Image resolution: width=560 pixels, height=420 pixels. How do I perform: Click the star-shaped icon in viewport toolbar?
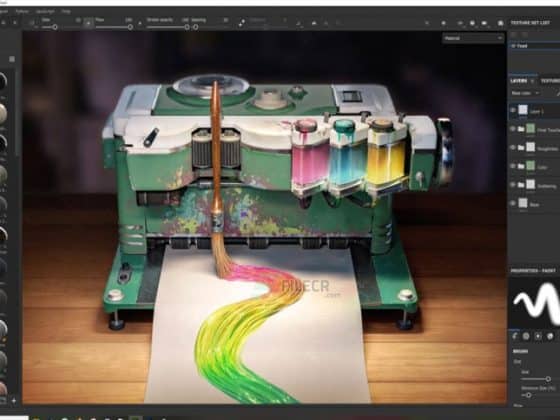pyautogui.click(x=443, y=23)
